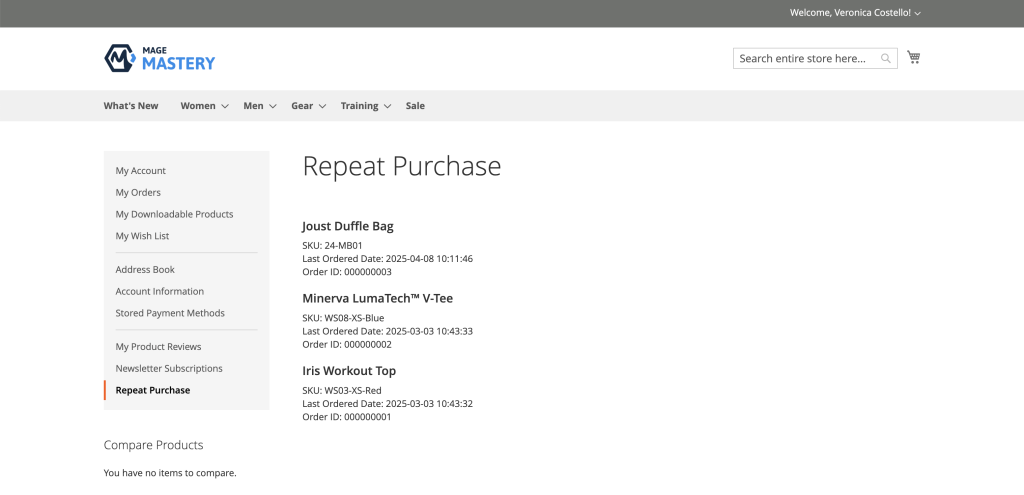This screenshot has width=1024, height=495.
Task: Click Last Ordered Date 2025-04-08 10:11:46
Action: 387,259
